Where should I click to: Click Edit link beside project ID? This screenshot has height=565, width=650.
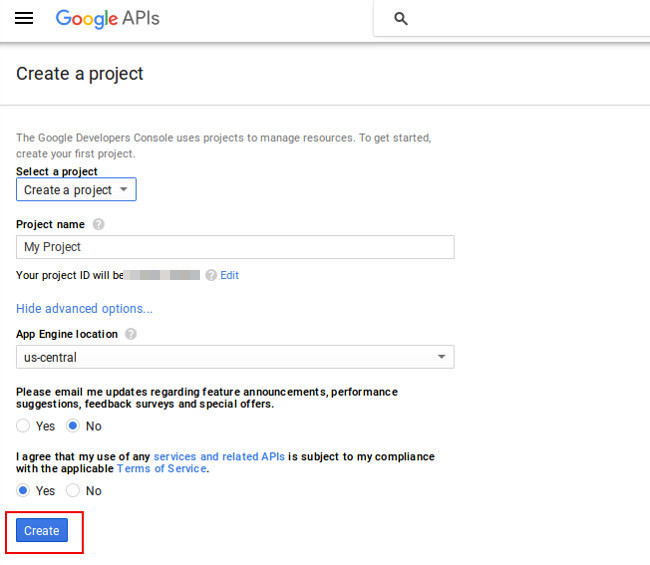point(229,275)
